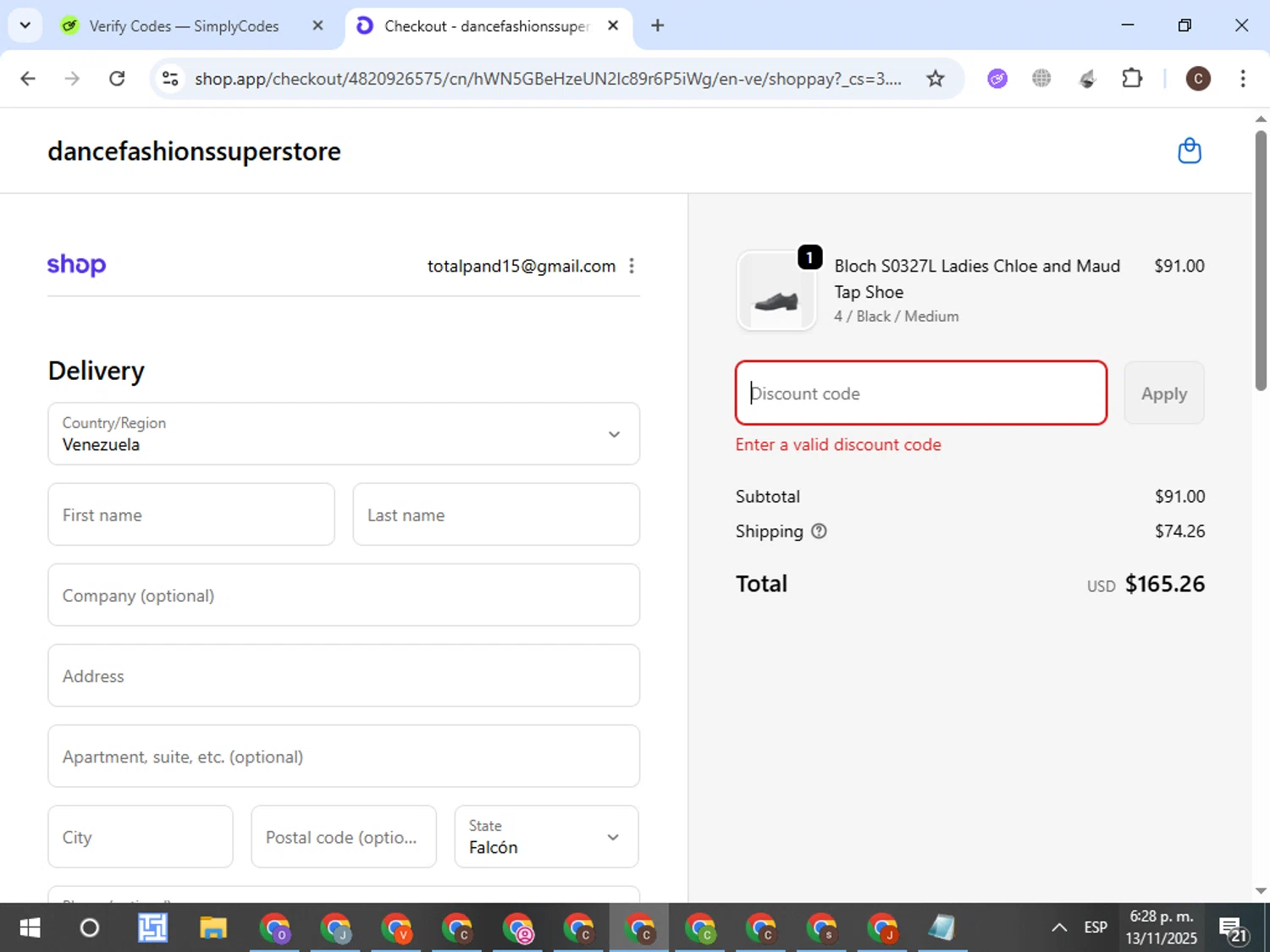Click the Total $165.26 amount
This screenshot has height=952, width=1270.
1164,584
